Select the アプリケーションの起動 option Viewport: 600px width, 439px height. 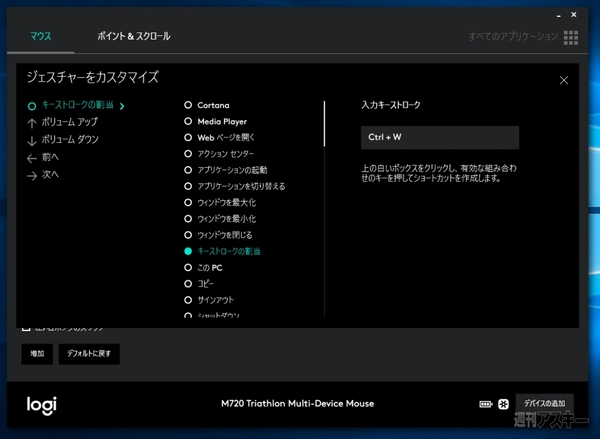(x=226, y=170)
